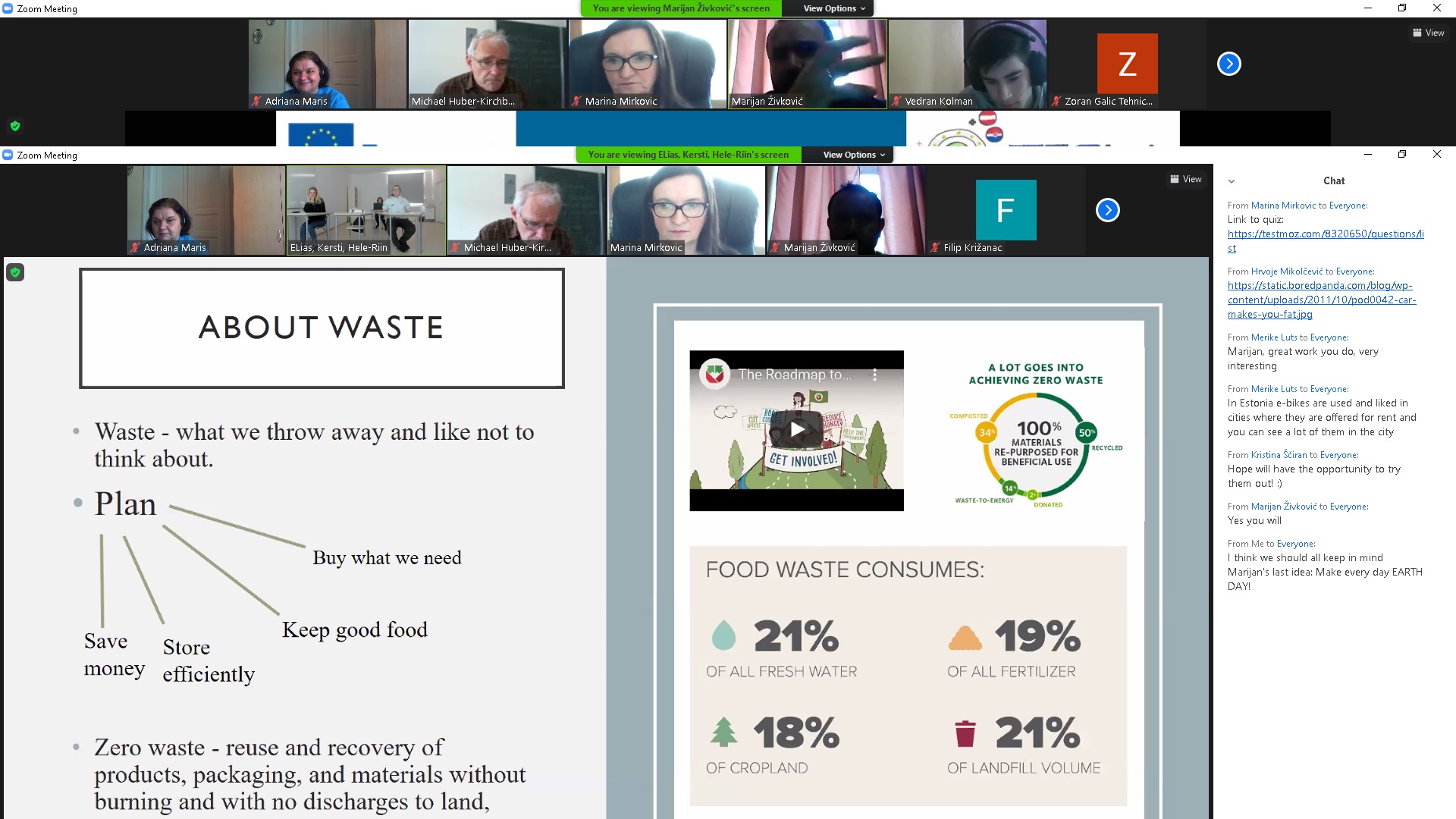Click next-page arrow in front Zoom window gallery
The height and width of the screenshot is (819, 1456).
[x=1107, y=210]
